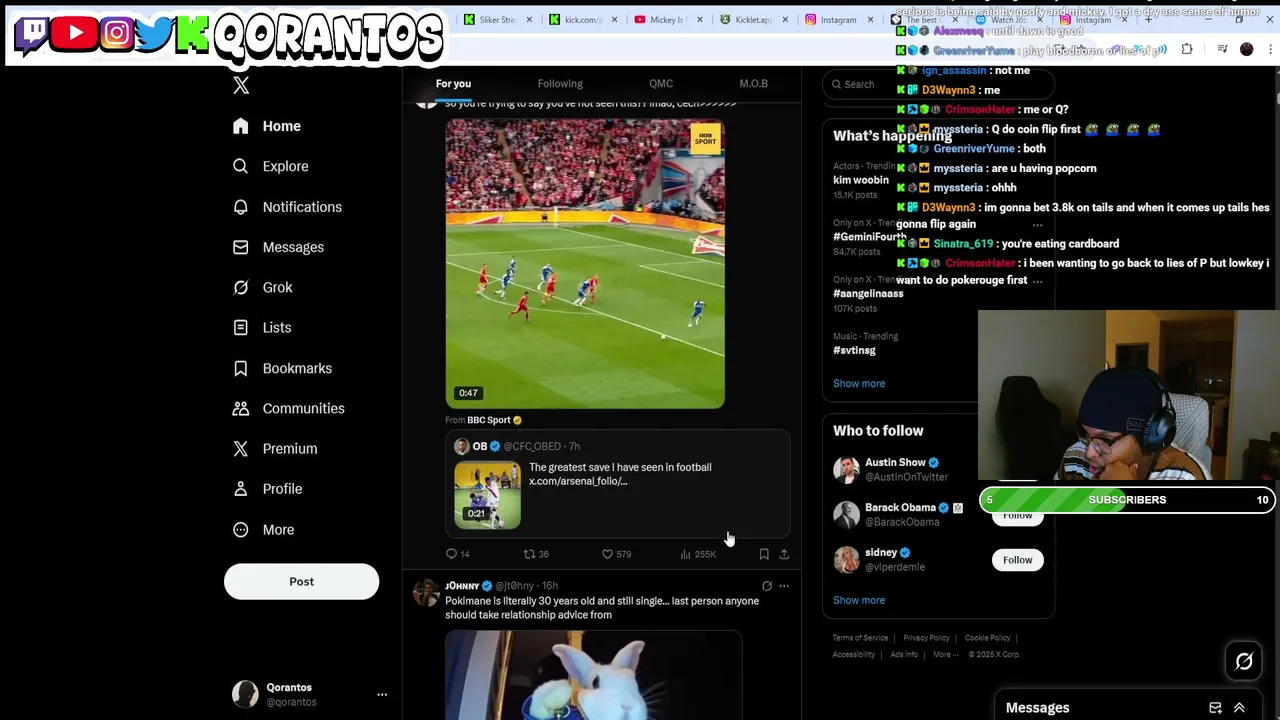Open the #aangelinaass trend
This screenshot has height=720, width=1280.
[868, 294]
